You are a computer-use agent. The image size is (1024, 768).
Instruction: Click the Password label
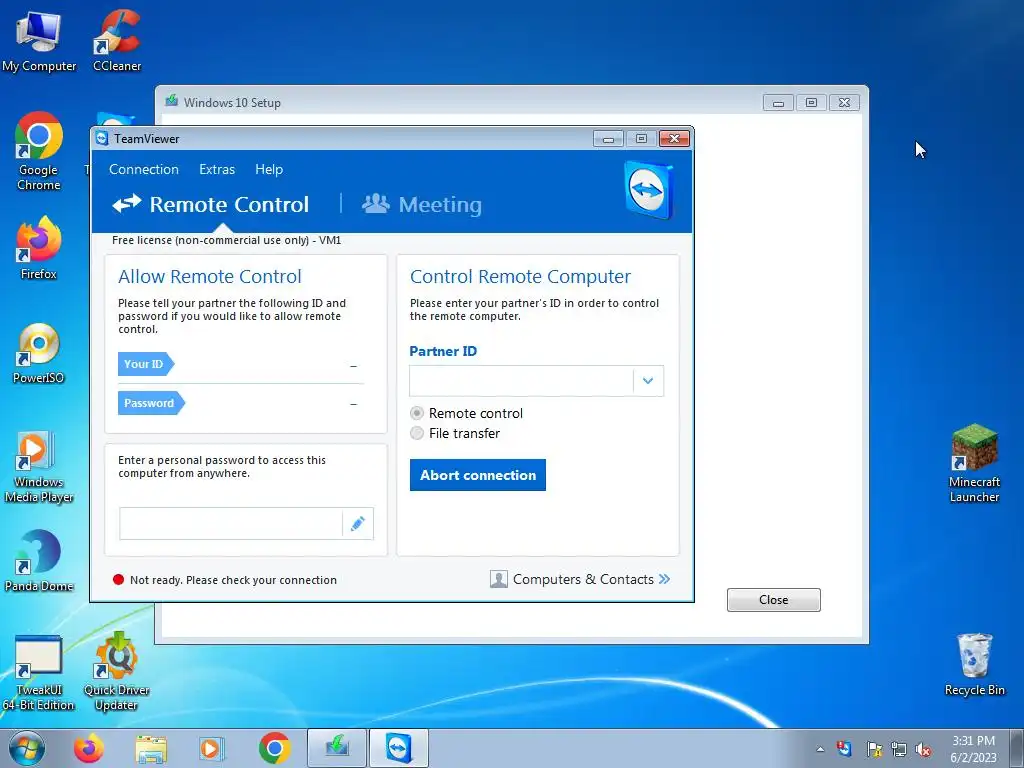pyautogui.click(x=151, y=403)
